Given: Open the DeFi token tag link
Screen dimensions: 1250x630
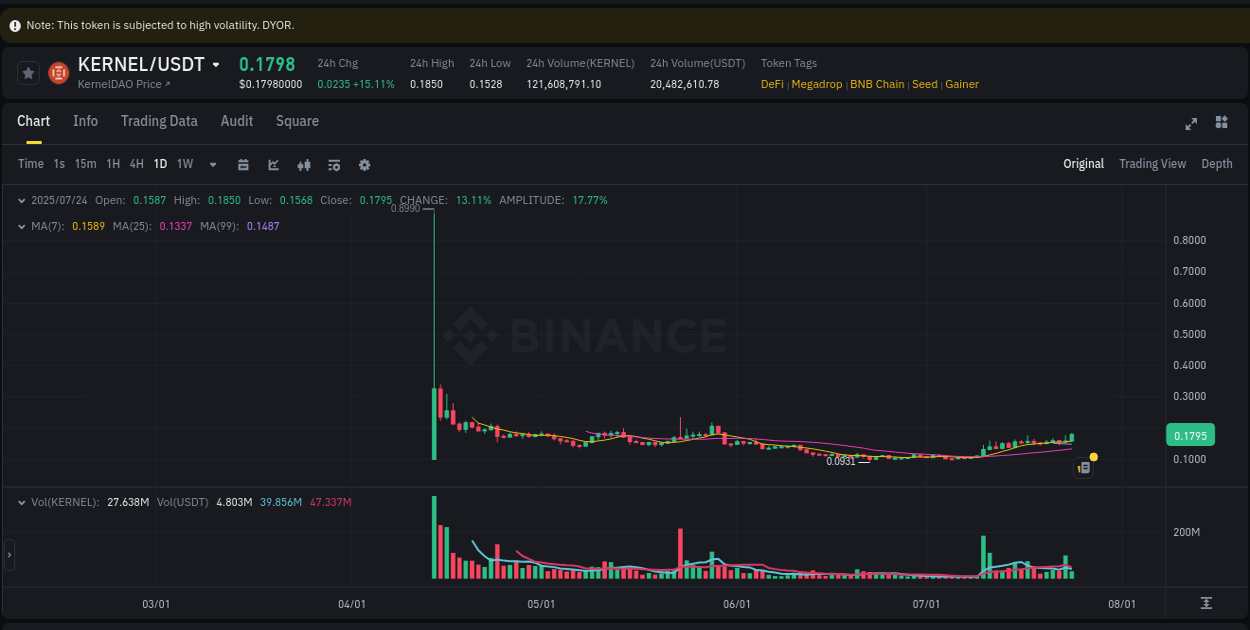Looking at the screenshot, I should click(771, 84).
